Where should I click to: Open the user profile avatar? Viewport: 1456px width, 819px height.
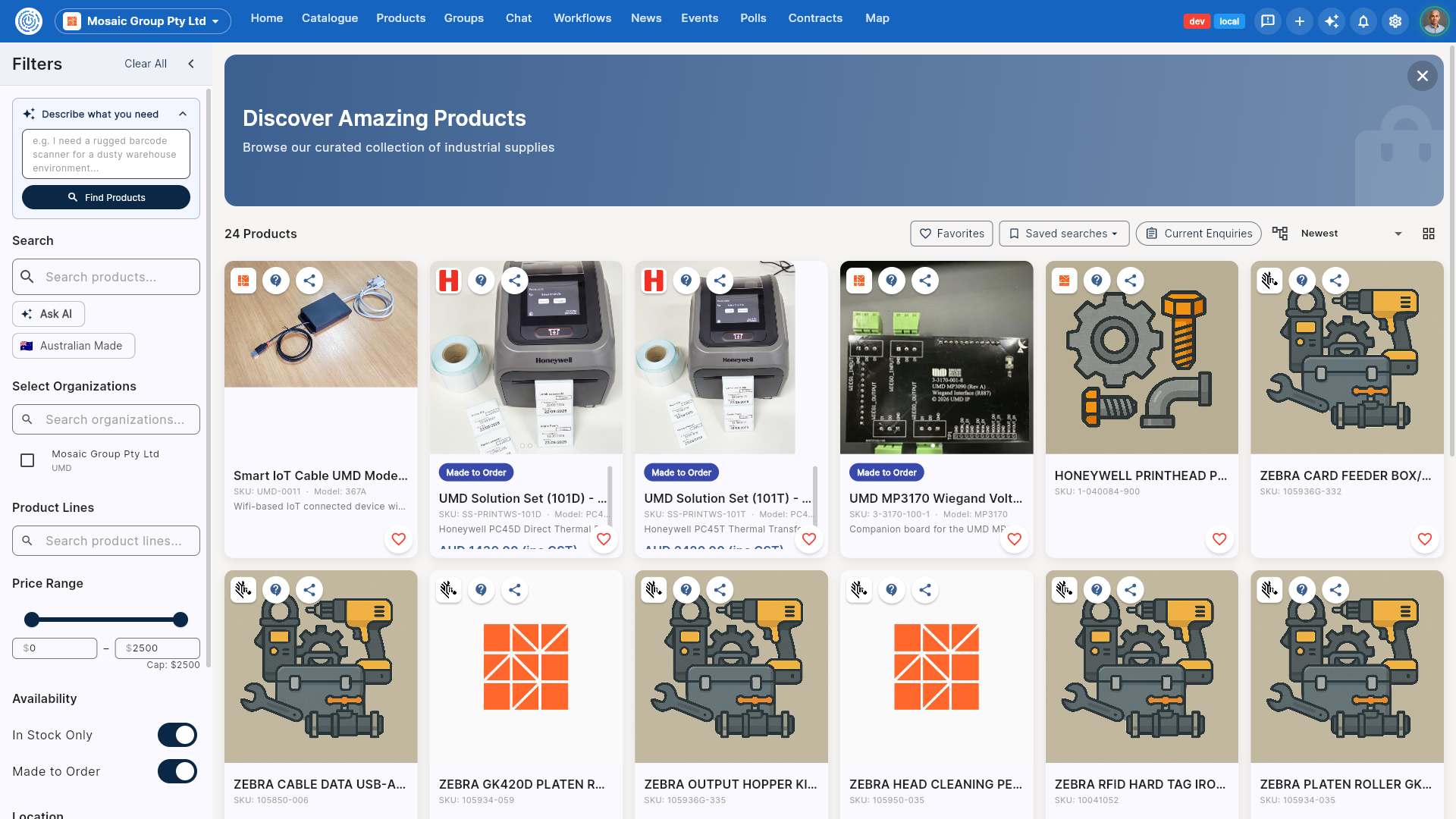coord(1434,21)
